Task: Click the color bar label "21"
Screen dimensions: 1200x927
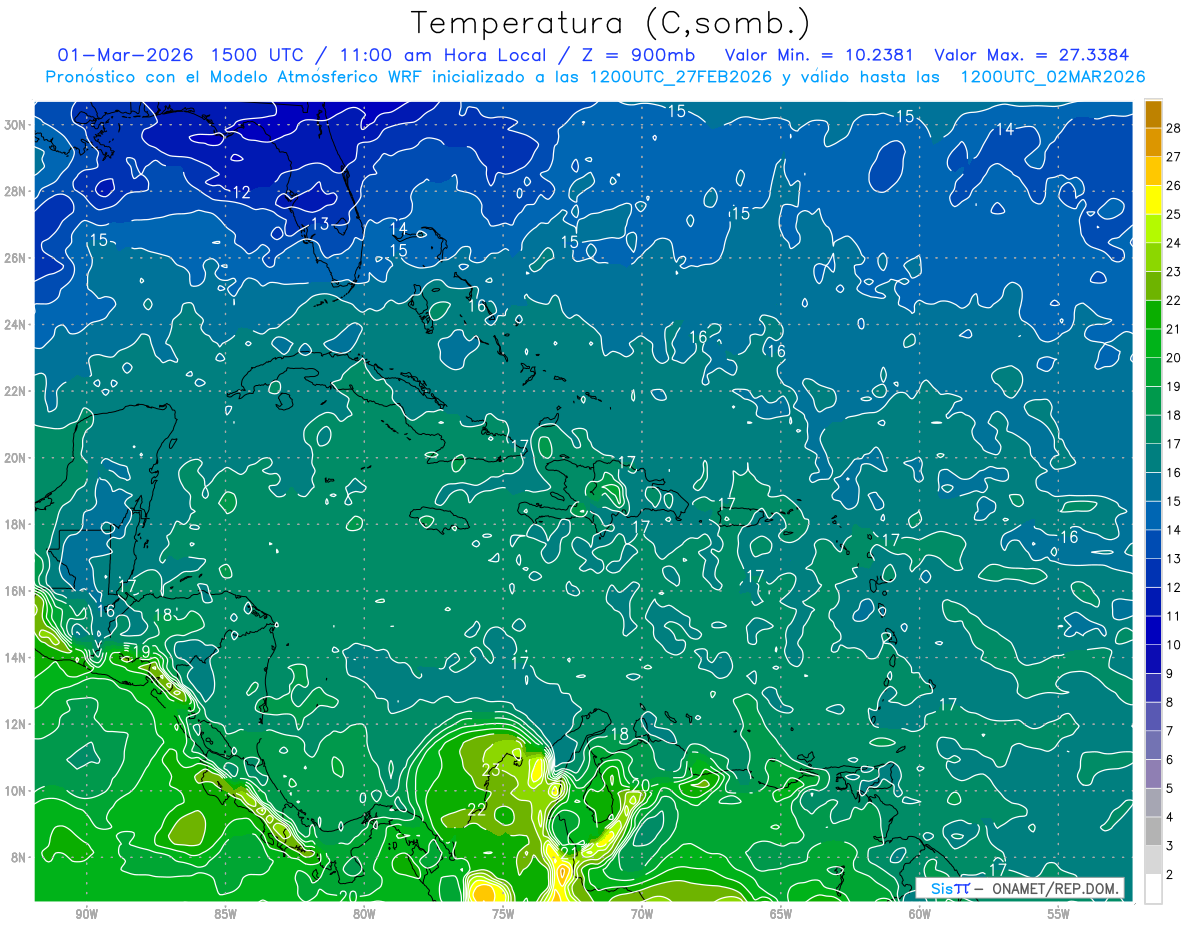Action: click(x=1174, y=329)
